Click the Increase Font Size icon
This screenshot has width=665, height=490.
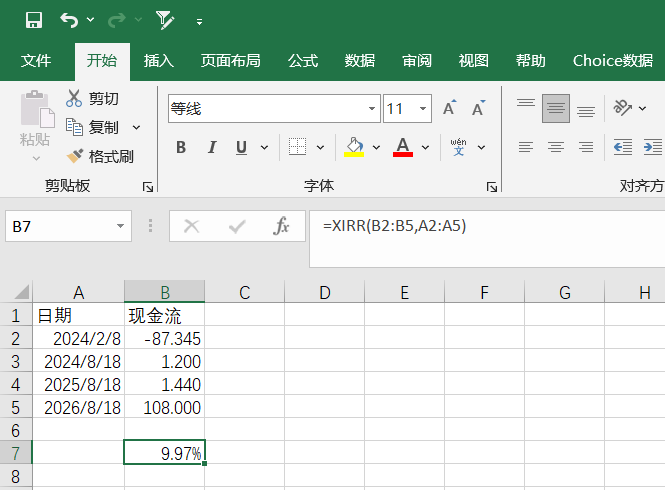pyautogui.click(x=450, y=108)
